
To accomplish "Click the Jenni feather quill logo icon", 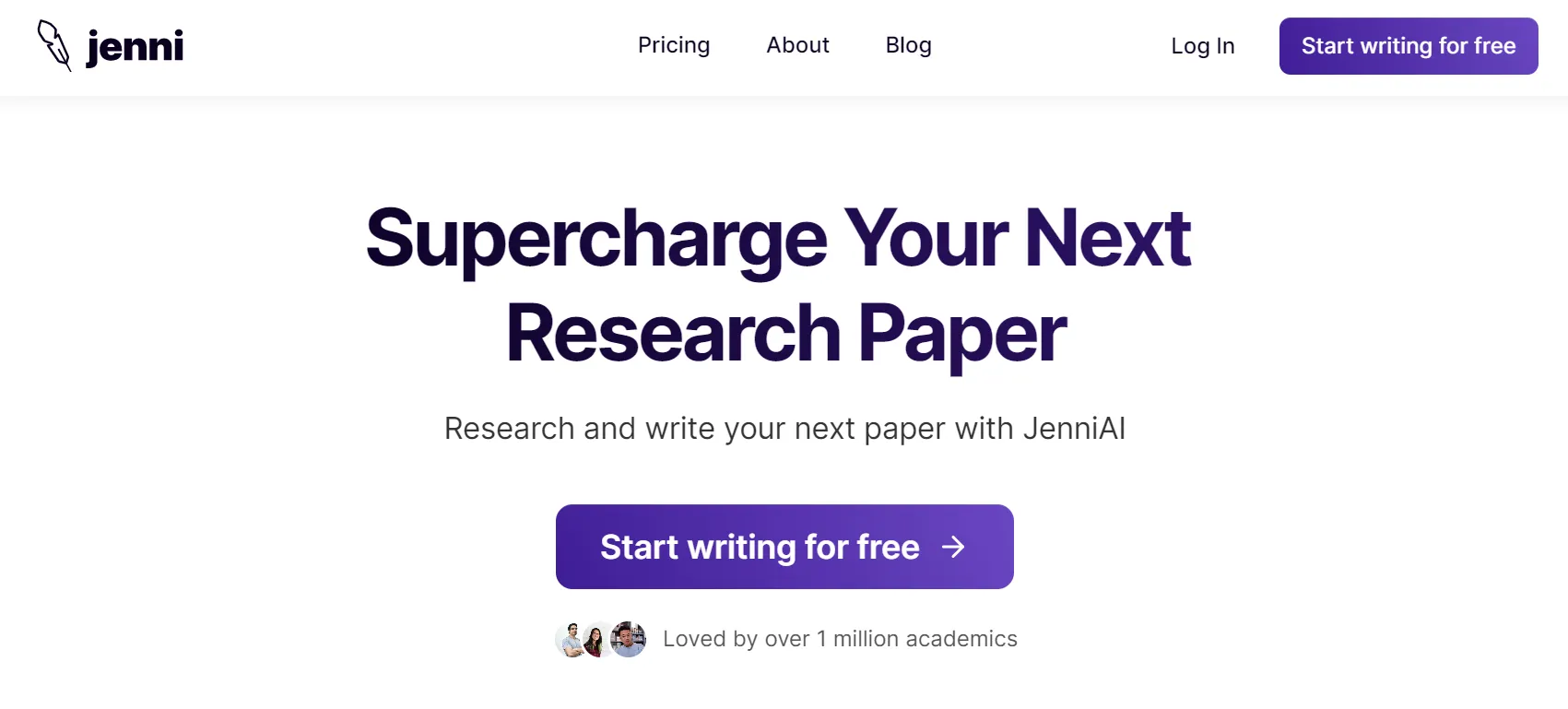I will point(53,45).
